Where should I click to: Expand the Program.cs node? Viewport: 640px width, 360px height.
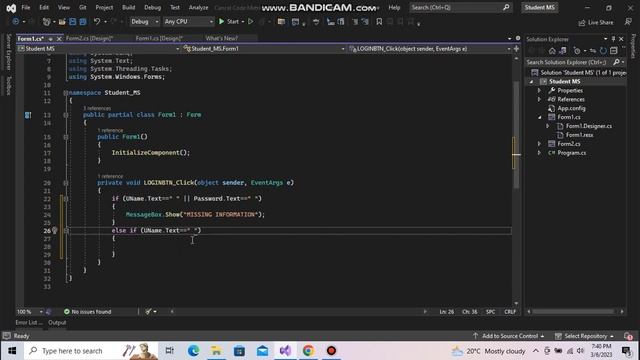click(x=539, y=153)
